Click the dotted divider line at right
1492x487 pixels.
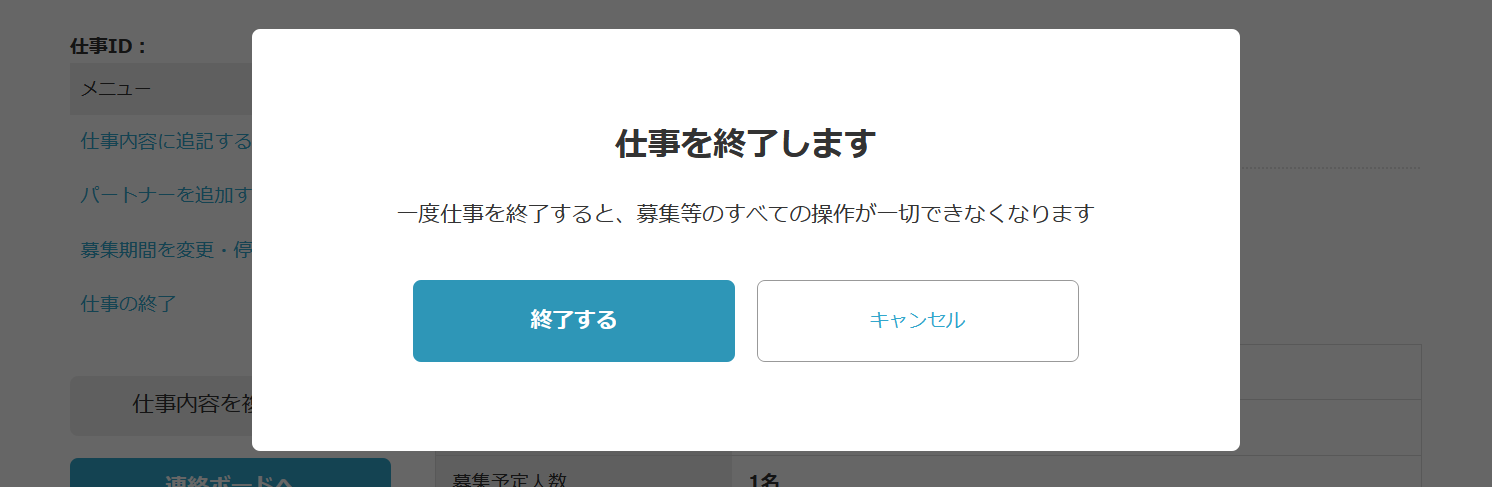click(1330, 167)
